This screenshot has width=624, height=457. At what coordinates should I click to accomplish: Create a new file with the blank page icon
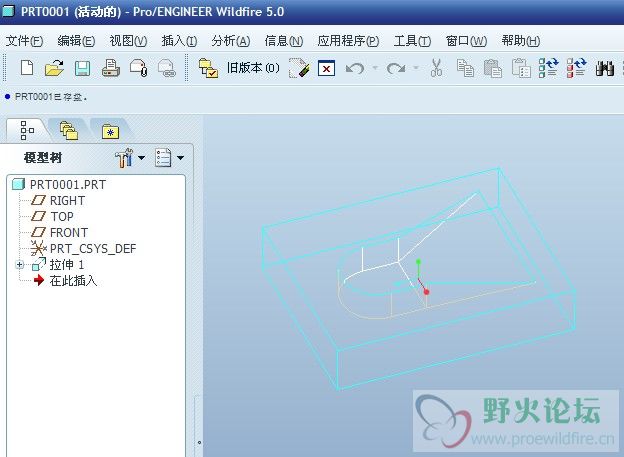pos(27,68)
